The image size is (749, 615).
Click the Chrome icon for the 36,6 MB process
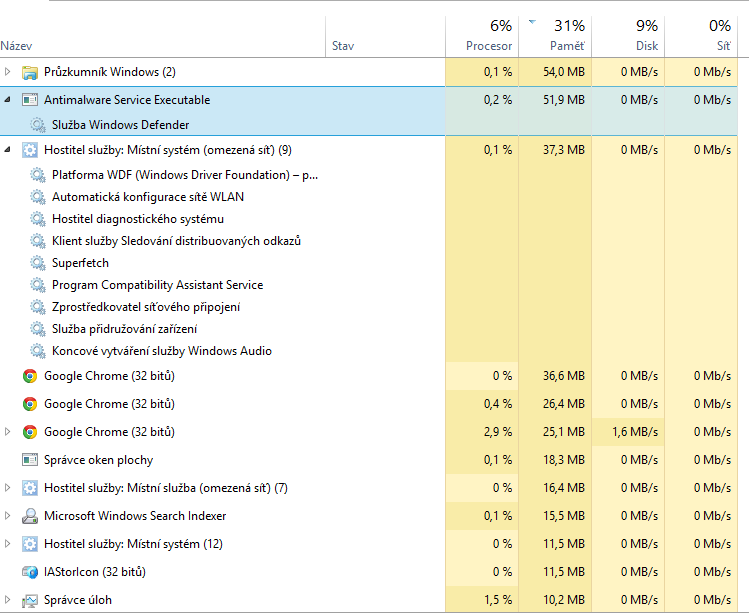coord(30,376)
